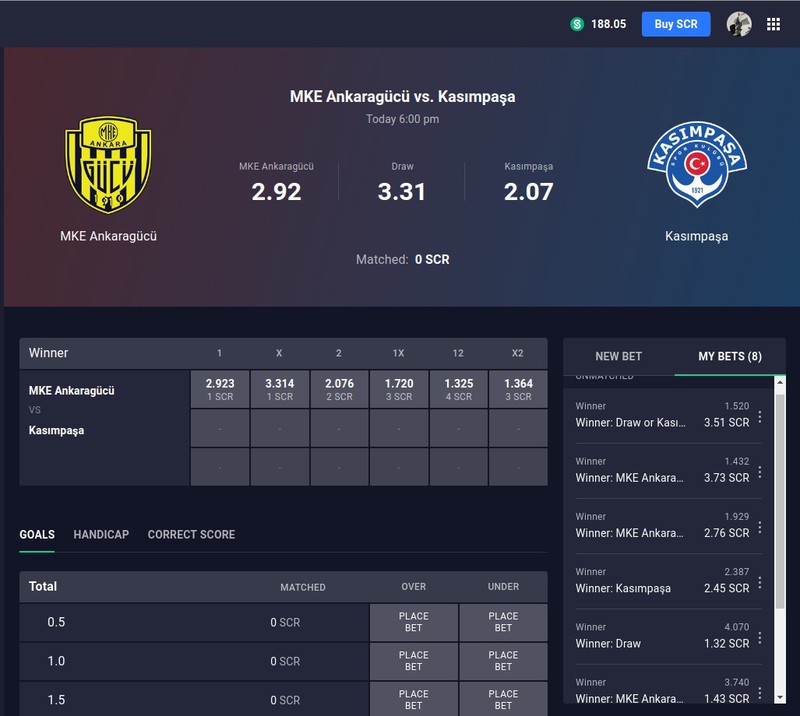
Task: Open the GOALS tab
Action: (x=37, y=534)
